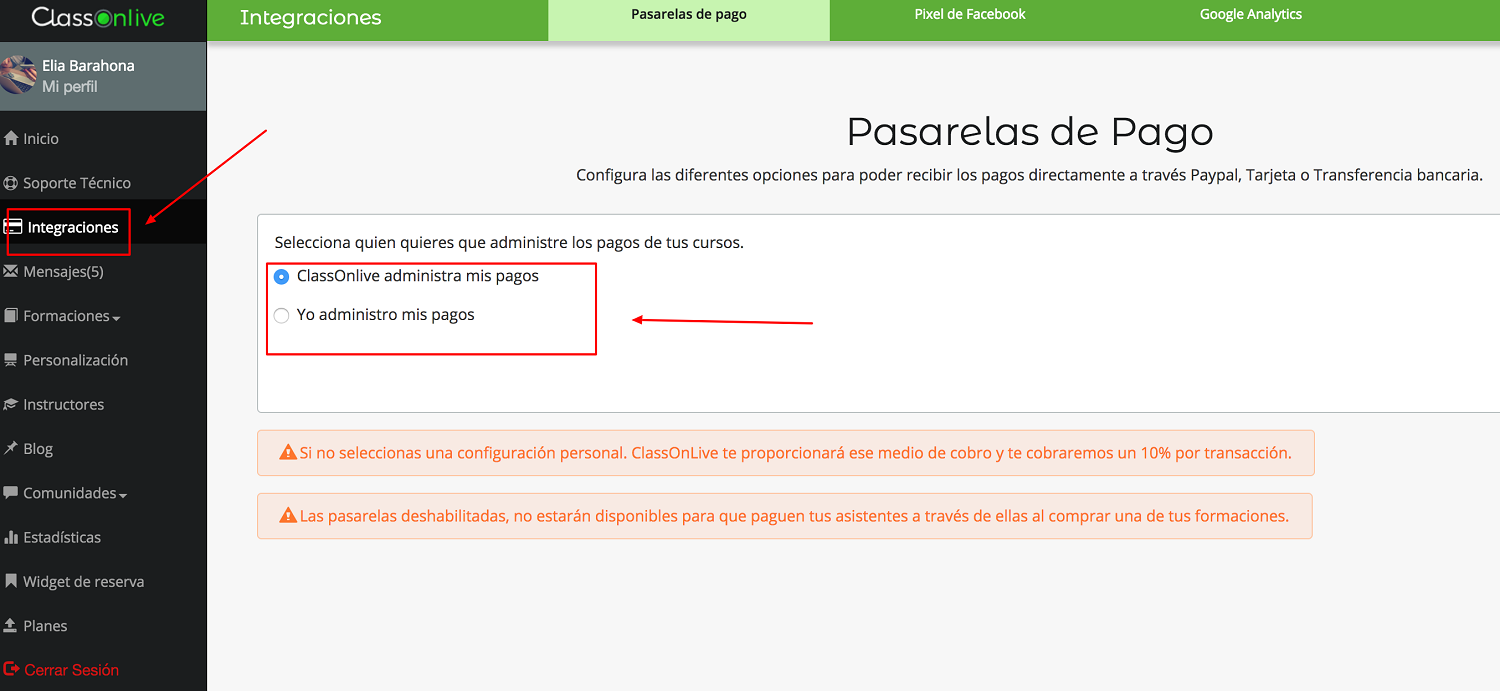Select the Instructores icon

point(10,404)
